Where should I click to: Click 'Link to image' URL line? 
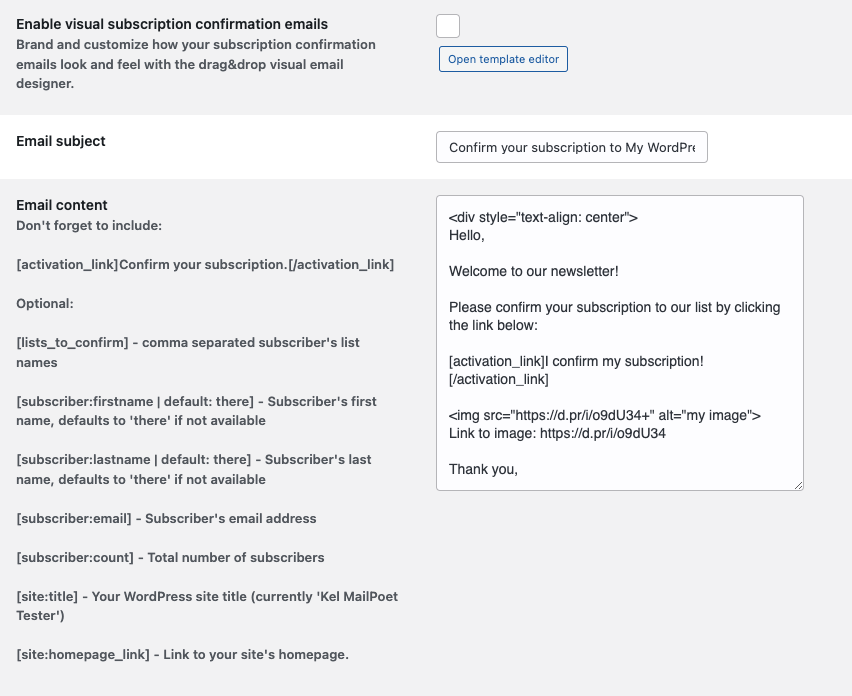point(557,434)
